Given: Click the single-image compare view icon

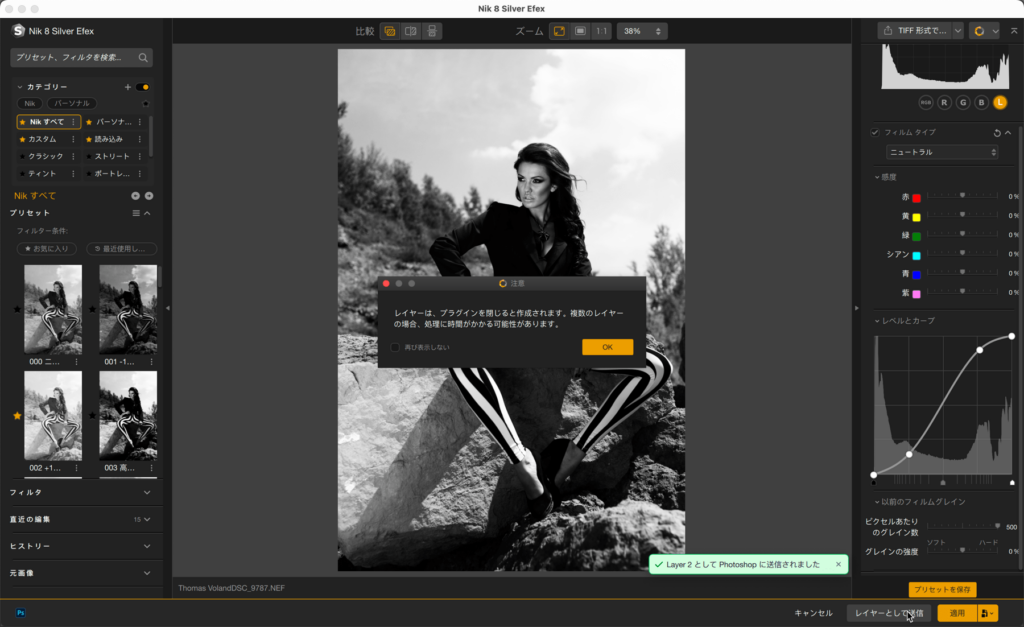Looking at the screenshot, I should (390, 31).
